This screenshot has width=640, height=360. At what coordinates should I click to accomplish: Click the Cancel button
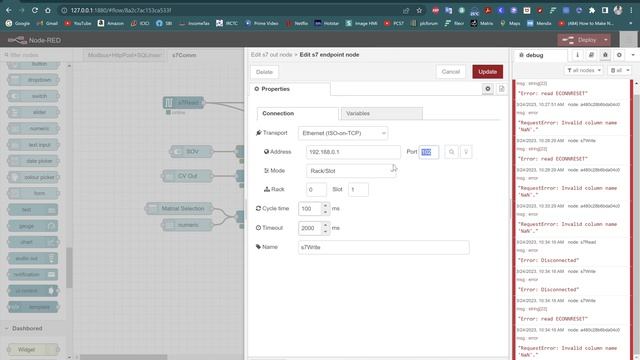tap(451, 71)
